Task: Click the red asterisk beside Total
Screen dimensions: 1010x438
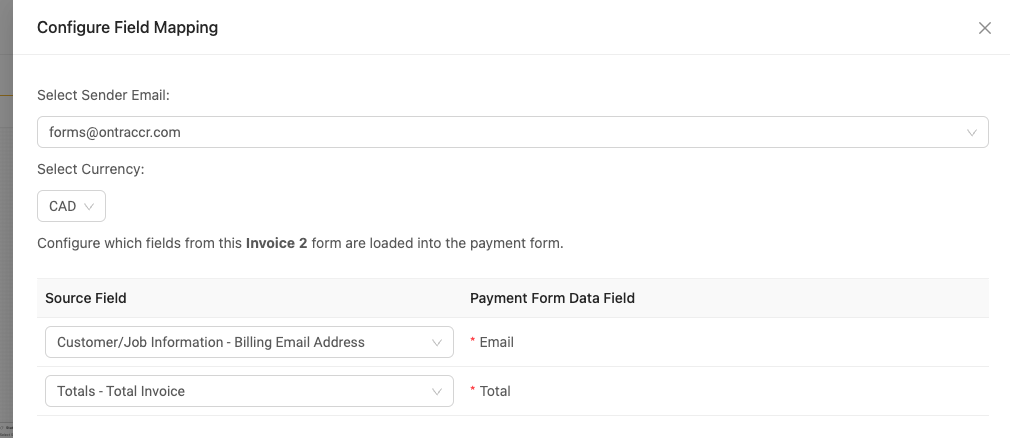Action: point(473,390)
